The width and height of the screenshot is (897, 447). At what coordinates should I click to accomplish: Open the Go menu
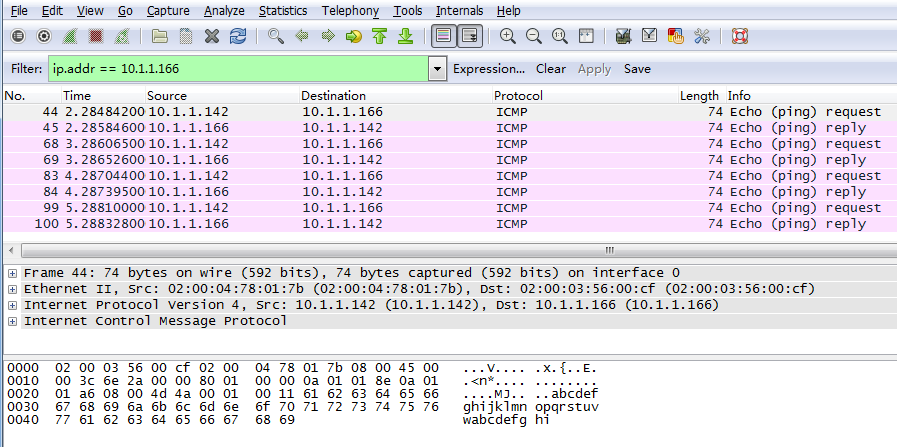pos(125,10)
